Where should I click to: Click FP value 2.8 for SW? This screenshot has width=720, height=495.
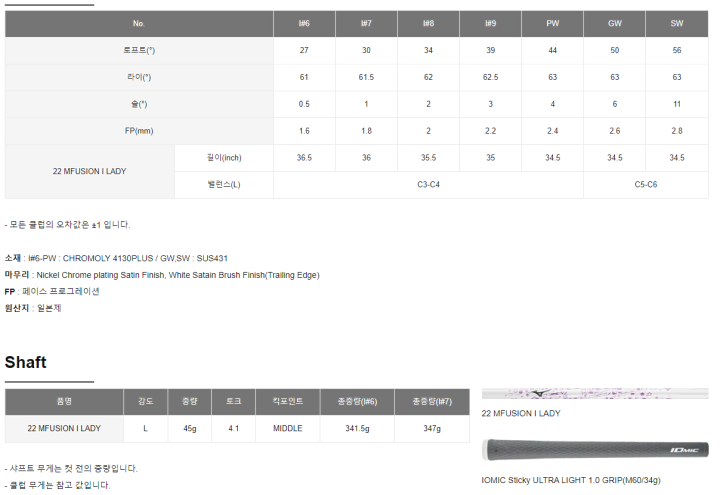[x=677, y=131]
